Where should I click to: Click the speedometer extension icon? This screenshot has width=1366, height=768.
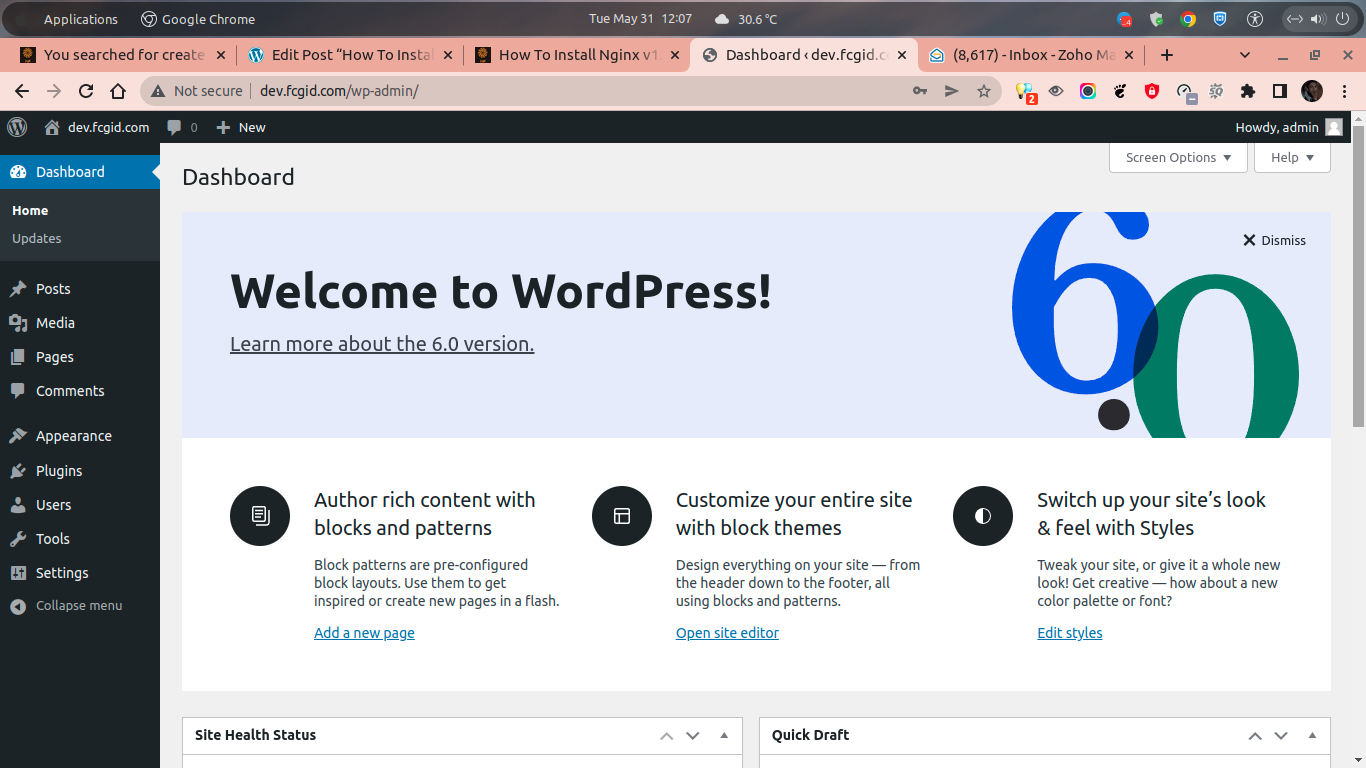click(1185, 92)
